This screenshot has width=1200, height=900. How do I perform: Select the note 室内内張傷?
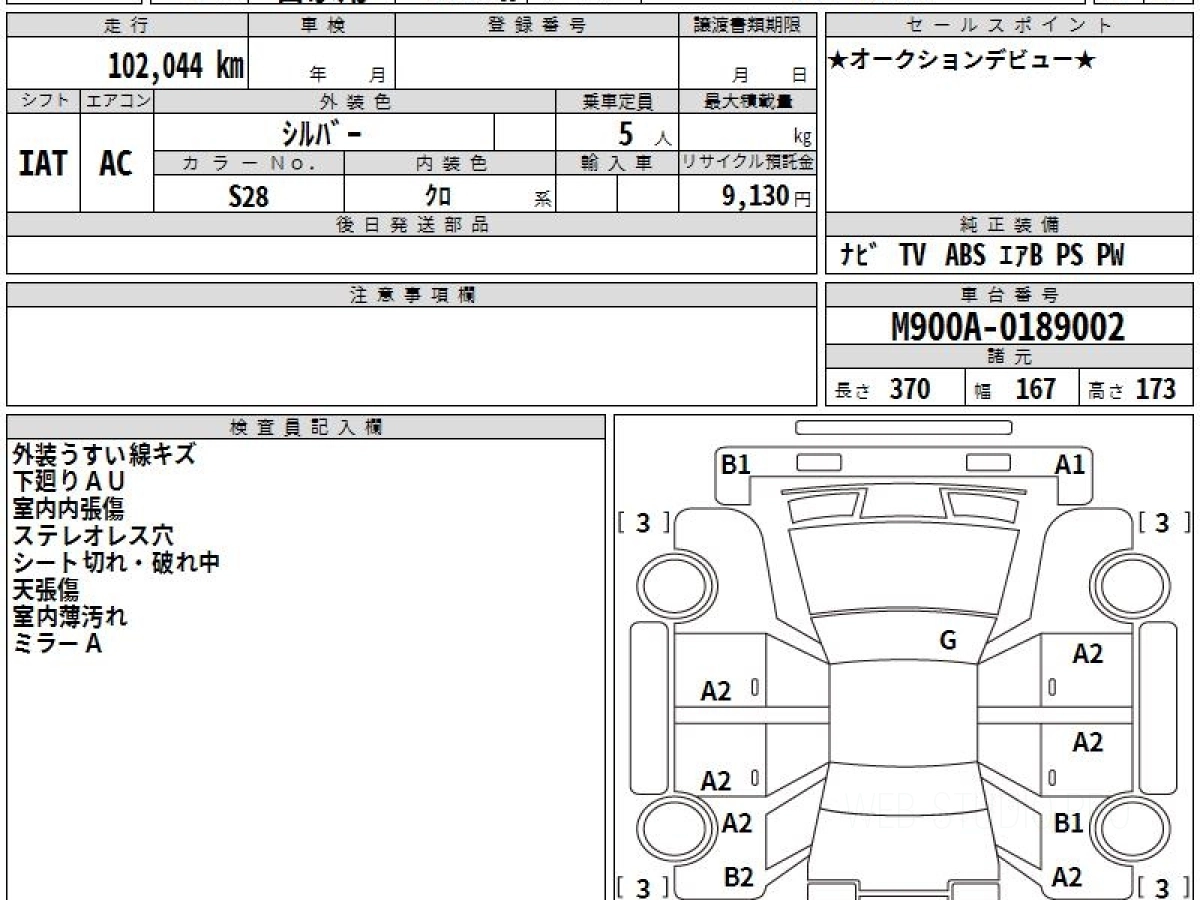[68, 508]
